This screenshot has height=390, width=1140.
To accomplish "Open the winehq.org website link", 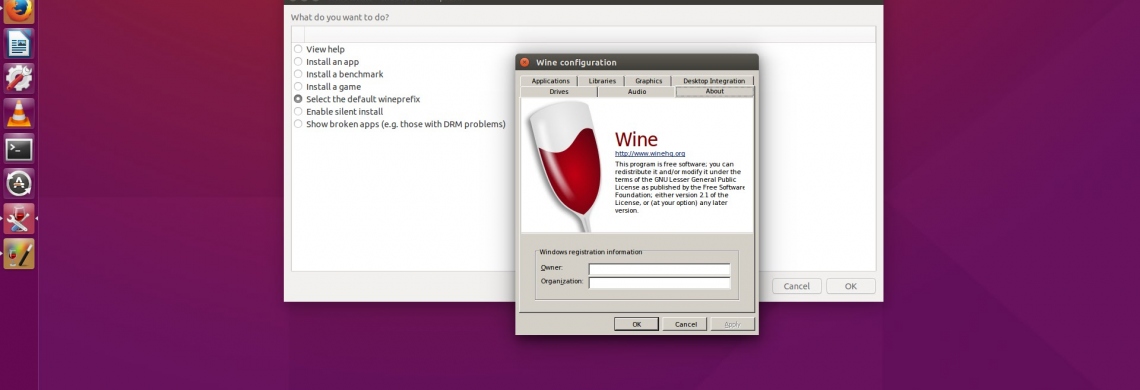I will pos(650,154).
